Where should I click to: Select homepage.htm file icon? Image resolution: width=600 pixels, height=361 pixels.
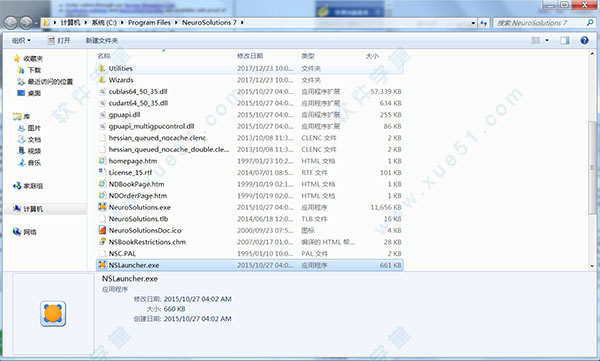[x=102, y=161]
